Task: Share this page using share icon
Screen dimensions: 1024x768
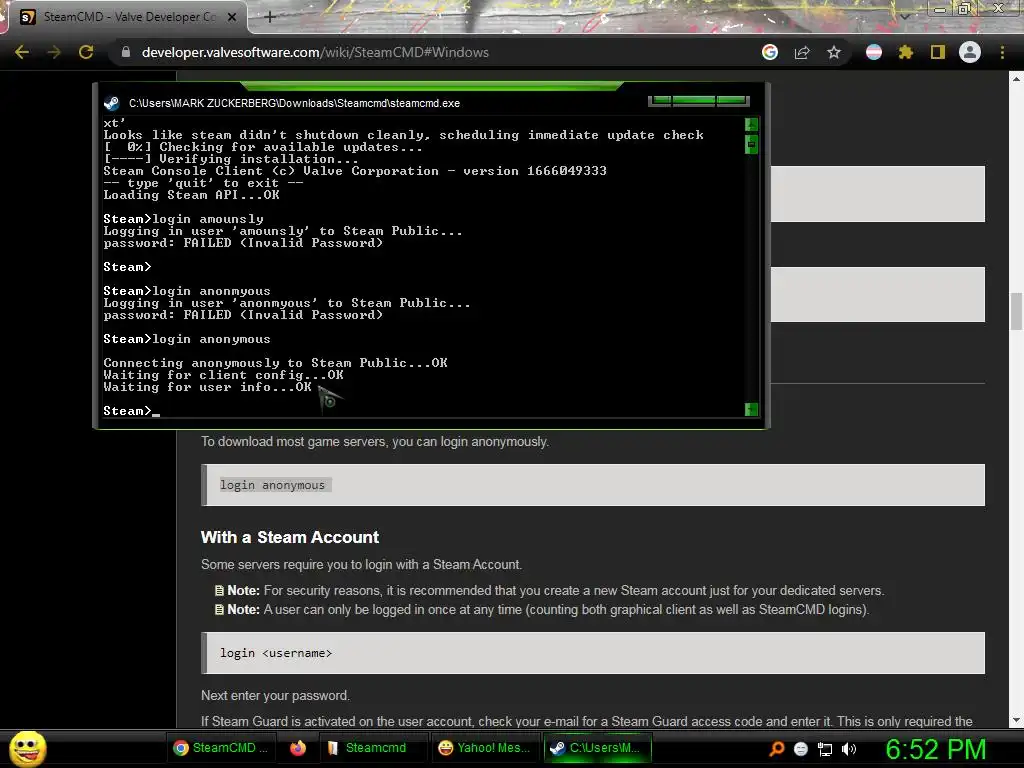Action: tap(802, 52)
